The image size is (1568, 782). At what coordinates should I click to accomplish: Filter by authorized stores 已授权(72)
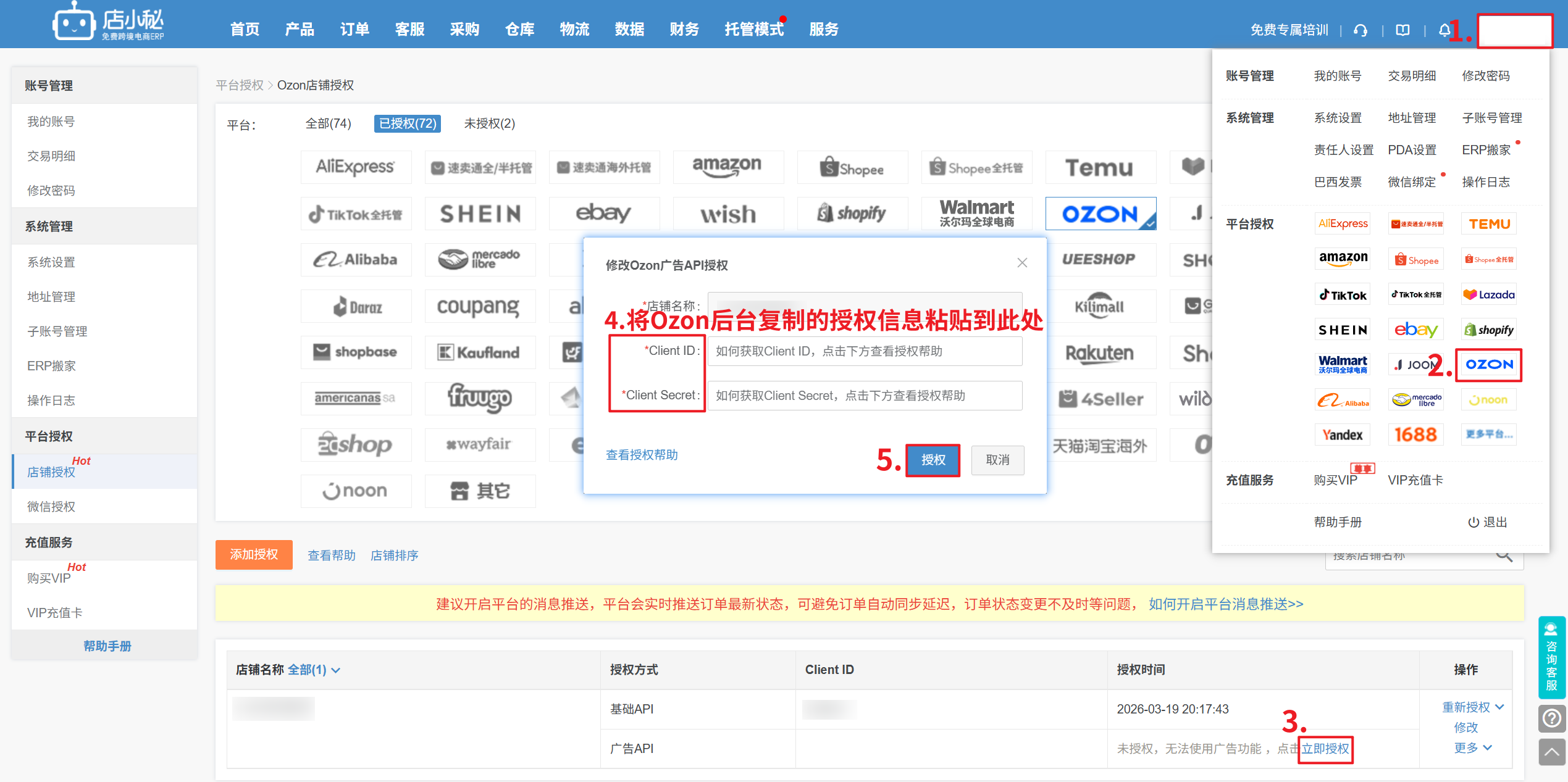click(408, 123)
